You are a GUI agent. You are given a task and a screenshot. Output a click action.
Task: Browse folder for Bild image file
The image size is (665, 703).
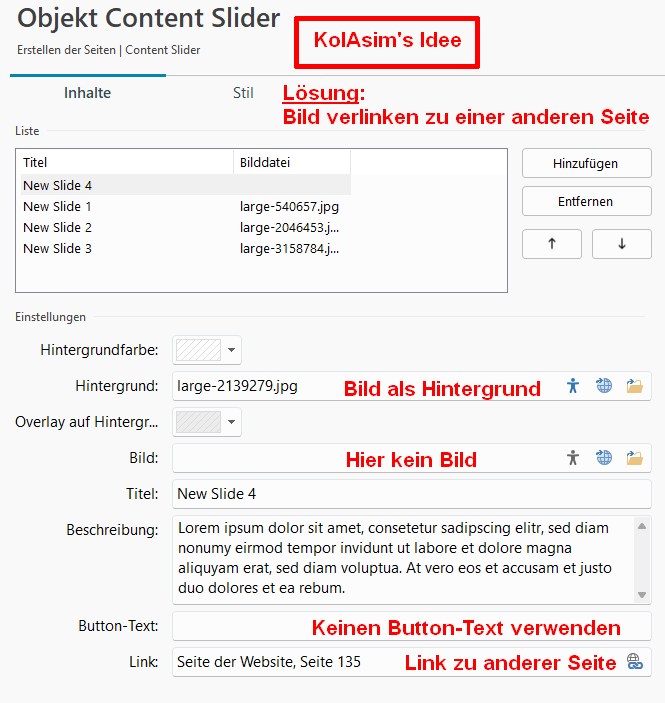pos(635,458)
